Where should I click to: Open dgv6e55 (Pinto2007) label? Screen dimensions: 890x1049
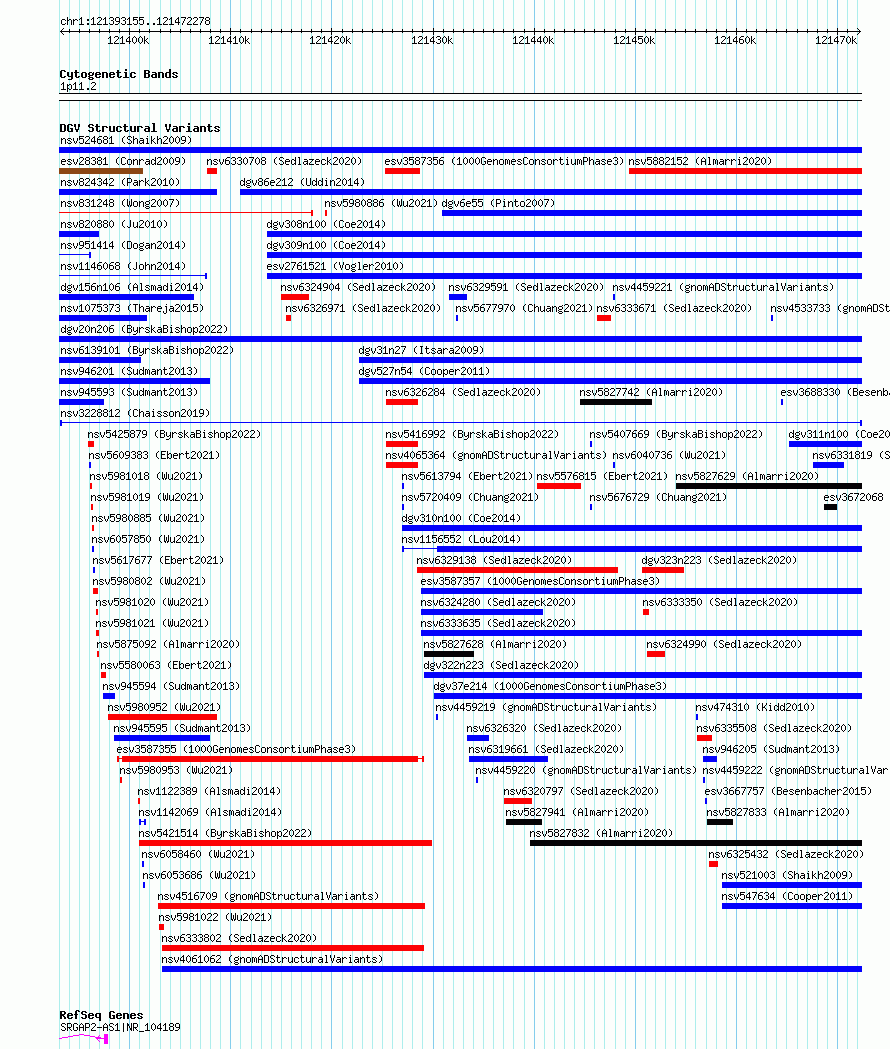pyautogui.click(x=499, y=203)
